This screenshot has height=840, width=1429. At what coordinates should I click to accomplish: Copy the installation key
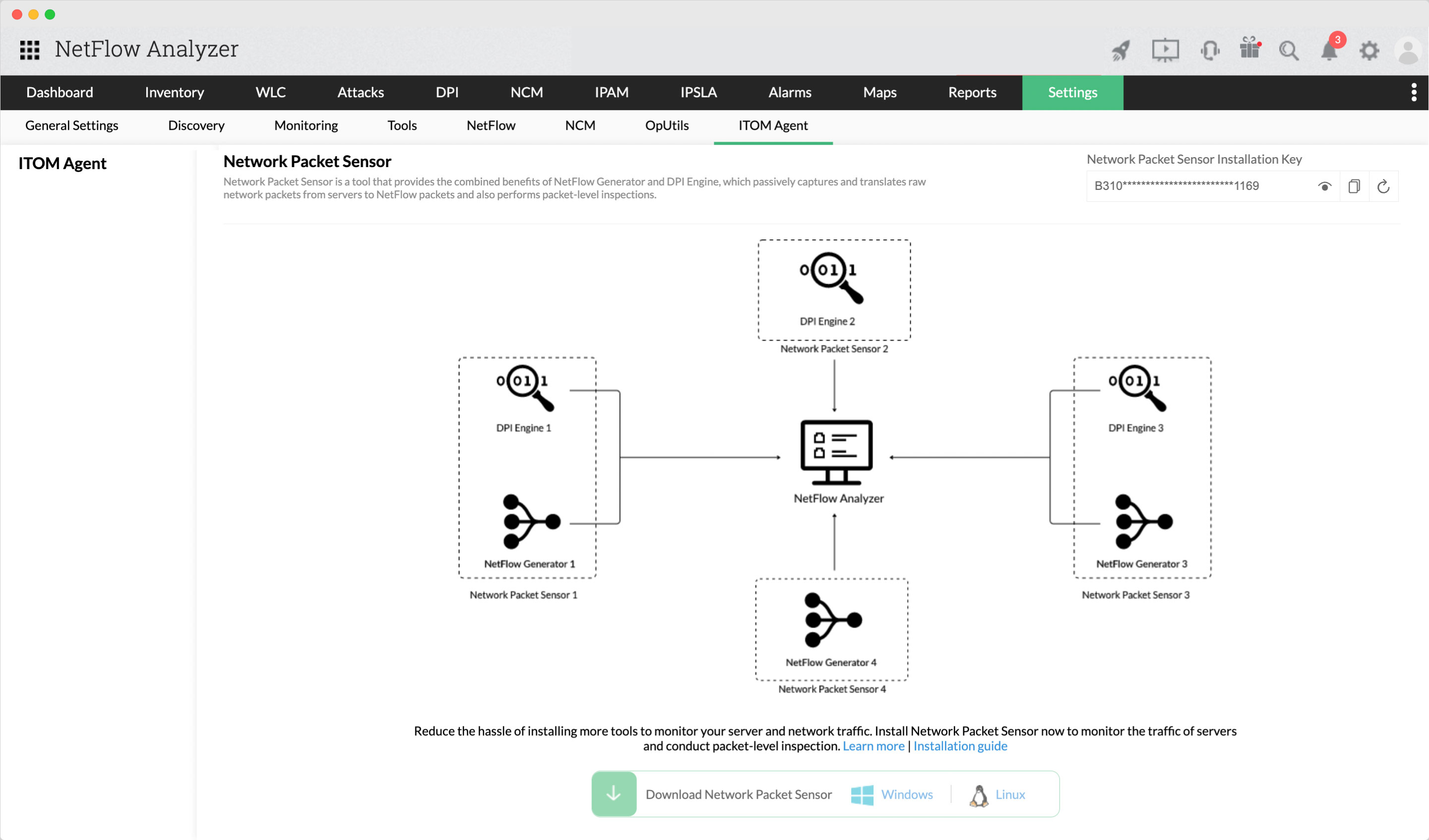pyautogui.click(x=1354, y=186)
